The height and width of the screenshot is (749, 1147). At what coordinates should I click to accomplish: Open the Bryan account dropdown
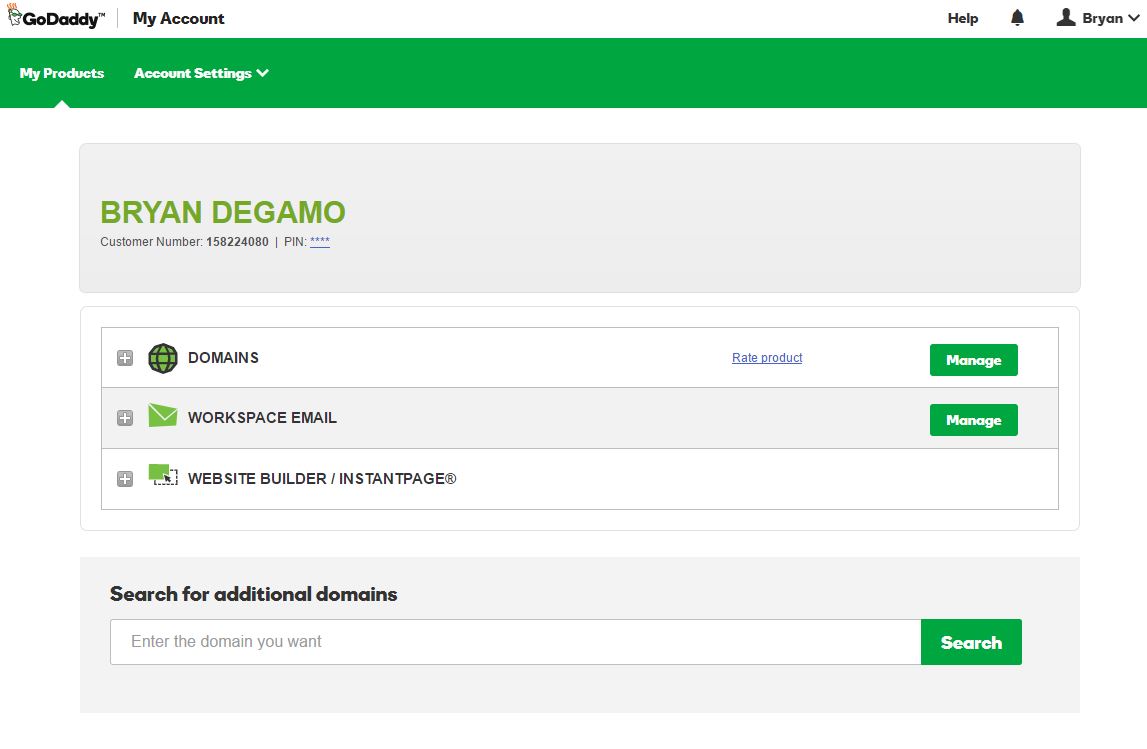1098,18
